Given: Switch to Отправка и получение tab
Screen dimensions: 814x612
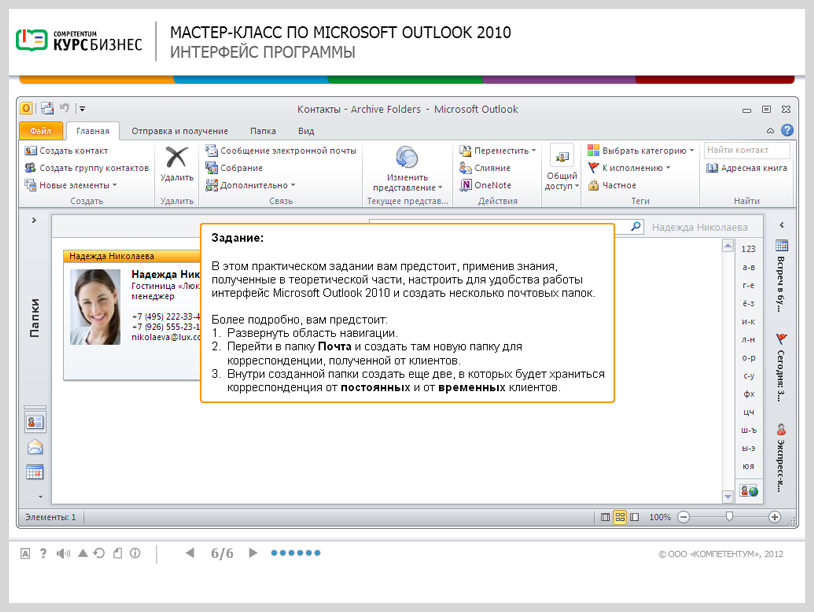Looking at the screenshot, I should coord(180,131).
